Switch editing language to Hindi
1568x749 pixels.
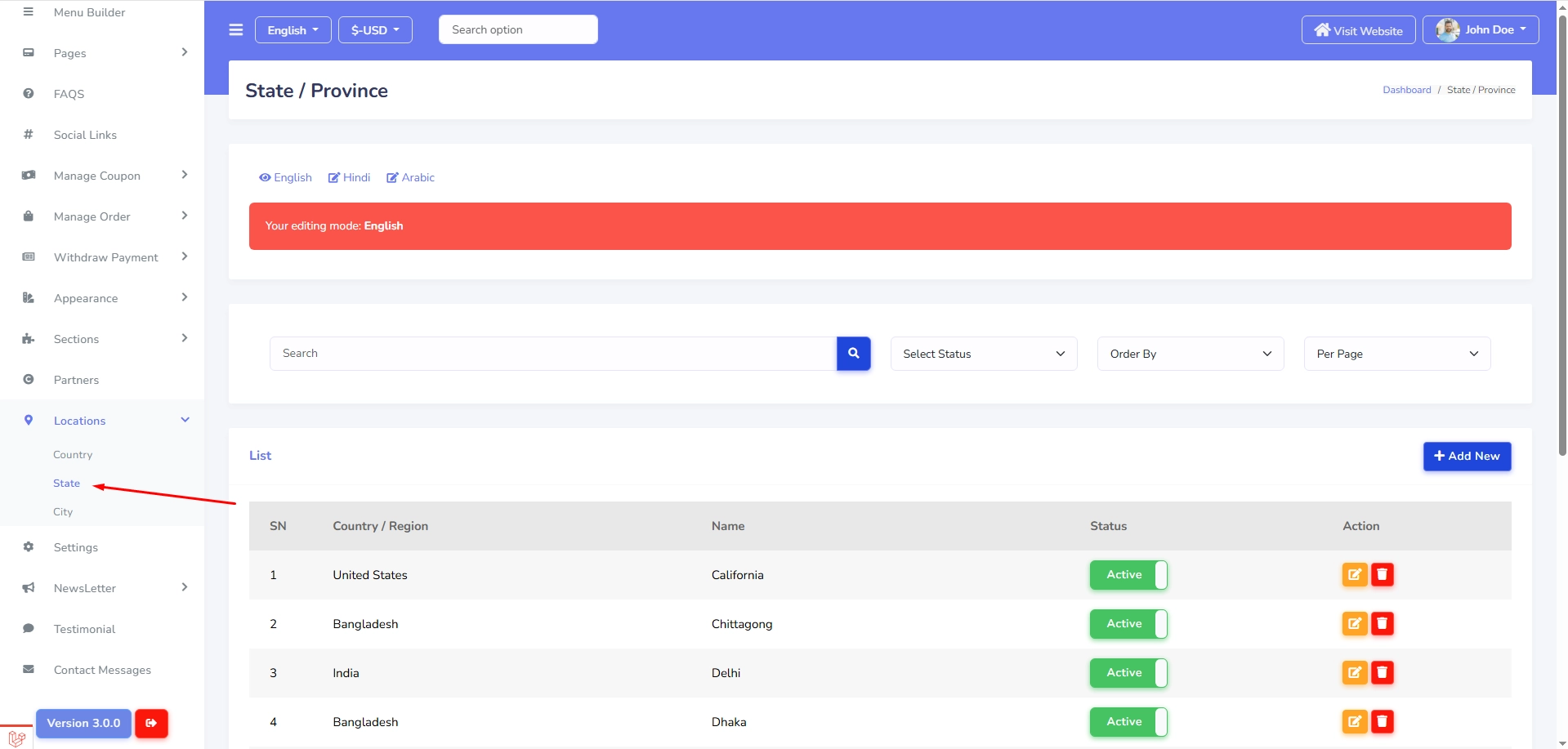click(x=349, y=177)
